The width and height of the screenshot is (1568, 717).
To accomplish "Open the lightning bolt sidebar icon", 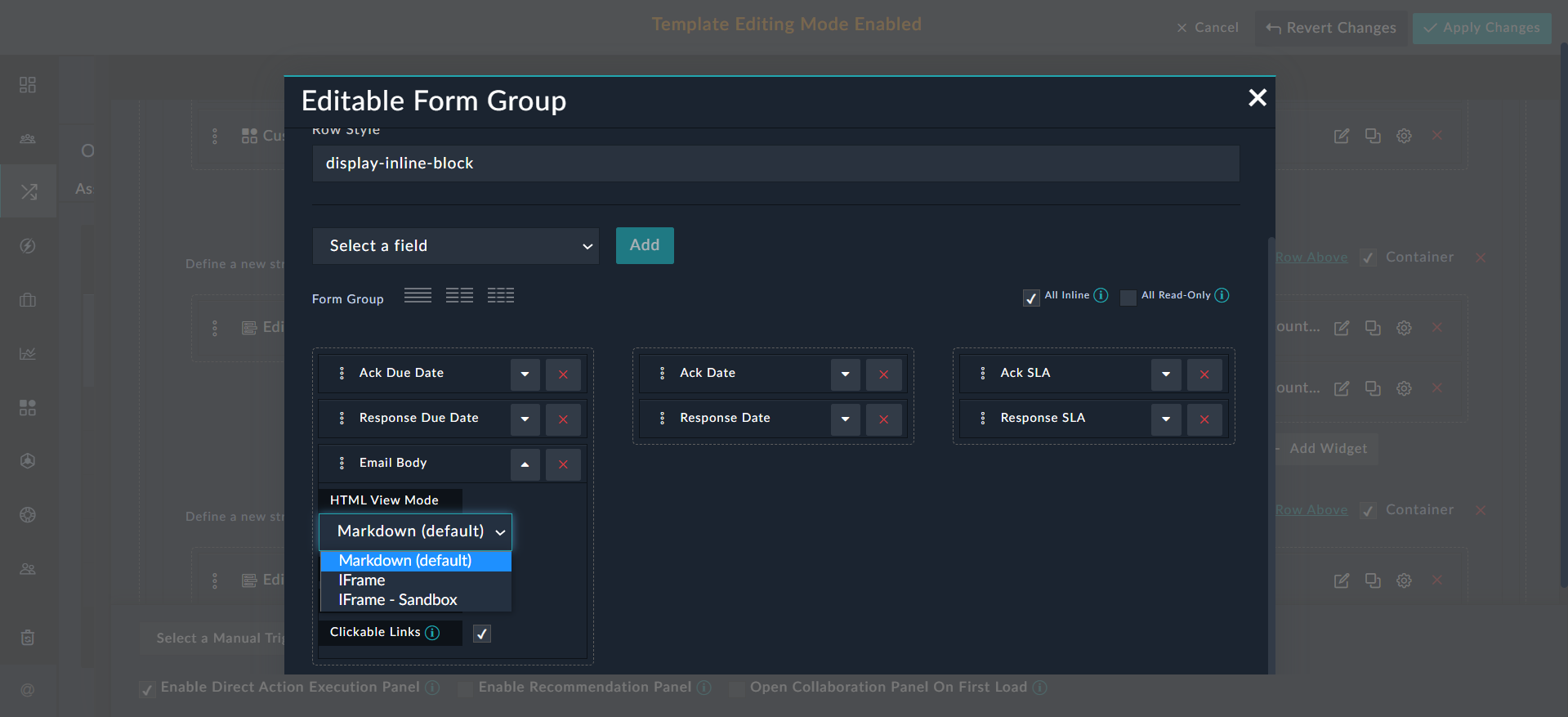I will [28, 246].
